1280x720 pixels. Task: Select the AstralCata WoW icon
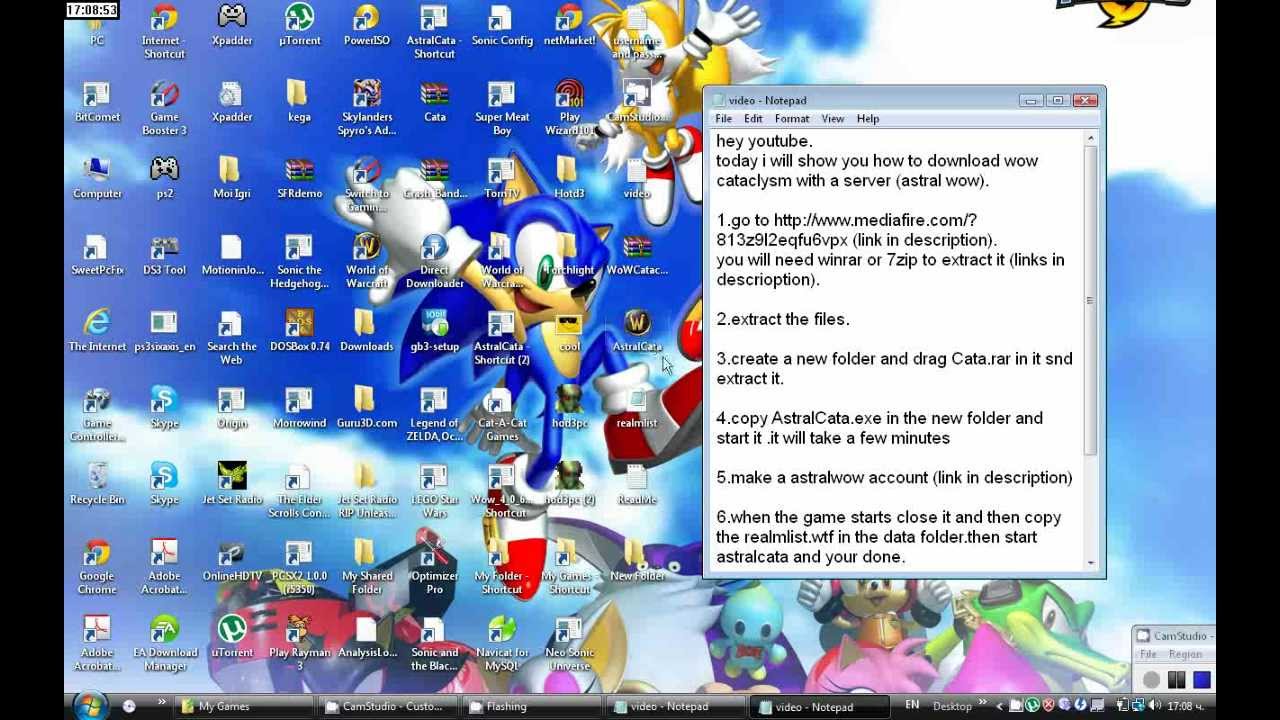click(637, 333)
